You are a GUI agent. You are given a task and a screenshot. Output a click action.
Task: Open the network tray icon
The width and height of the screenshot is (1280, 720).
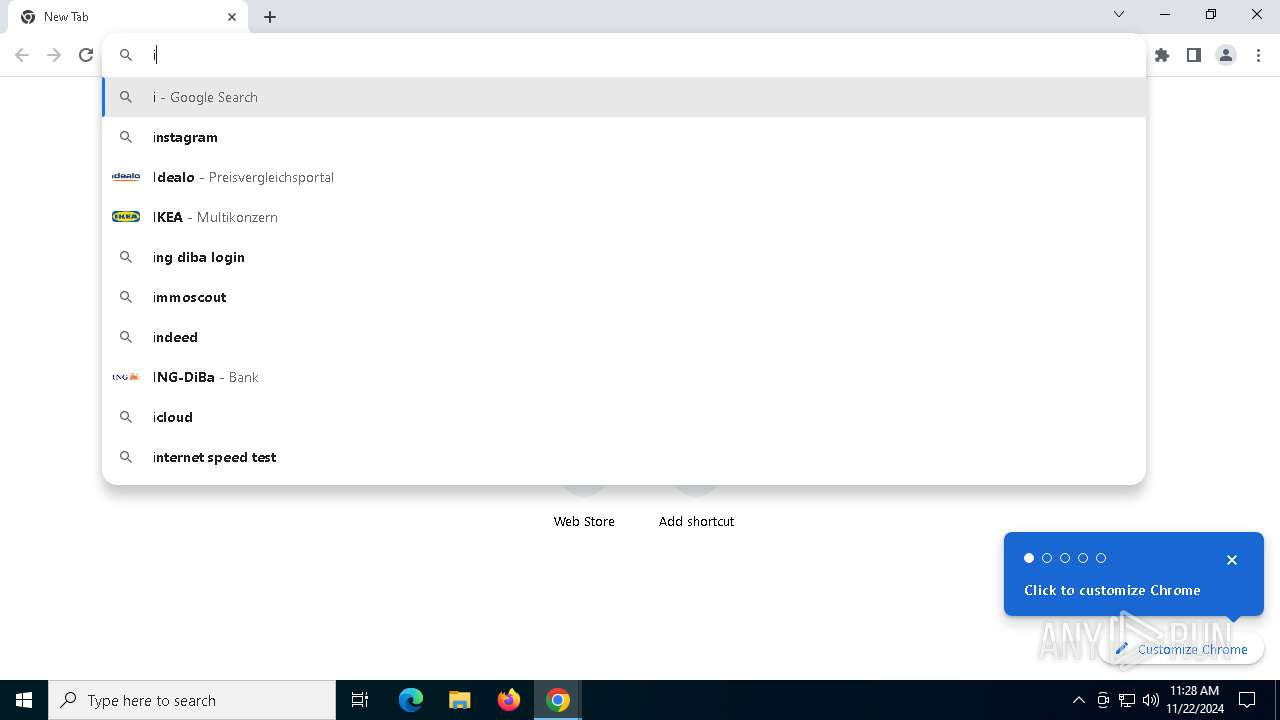click(x=1127, y=700)
